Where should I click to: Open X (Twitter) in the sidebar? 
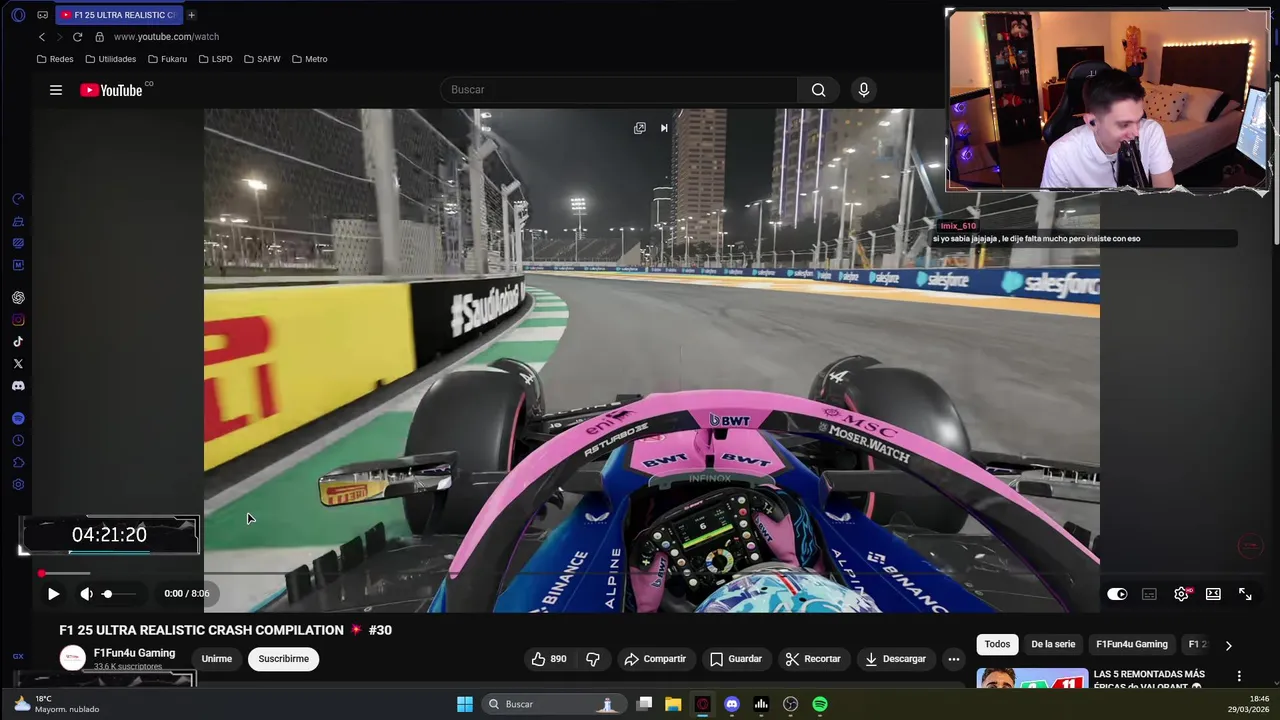tap(18, 364)
